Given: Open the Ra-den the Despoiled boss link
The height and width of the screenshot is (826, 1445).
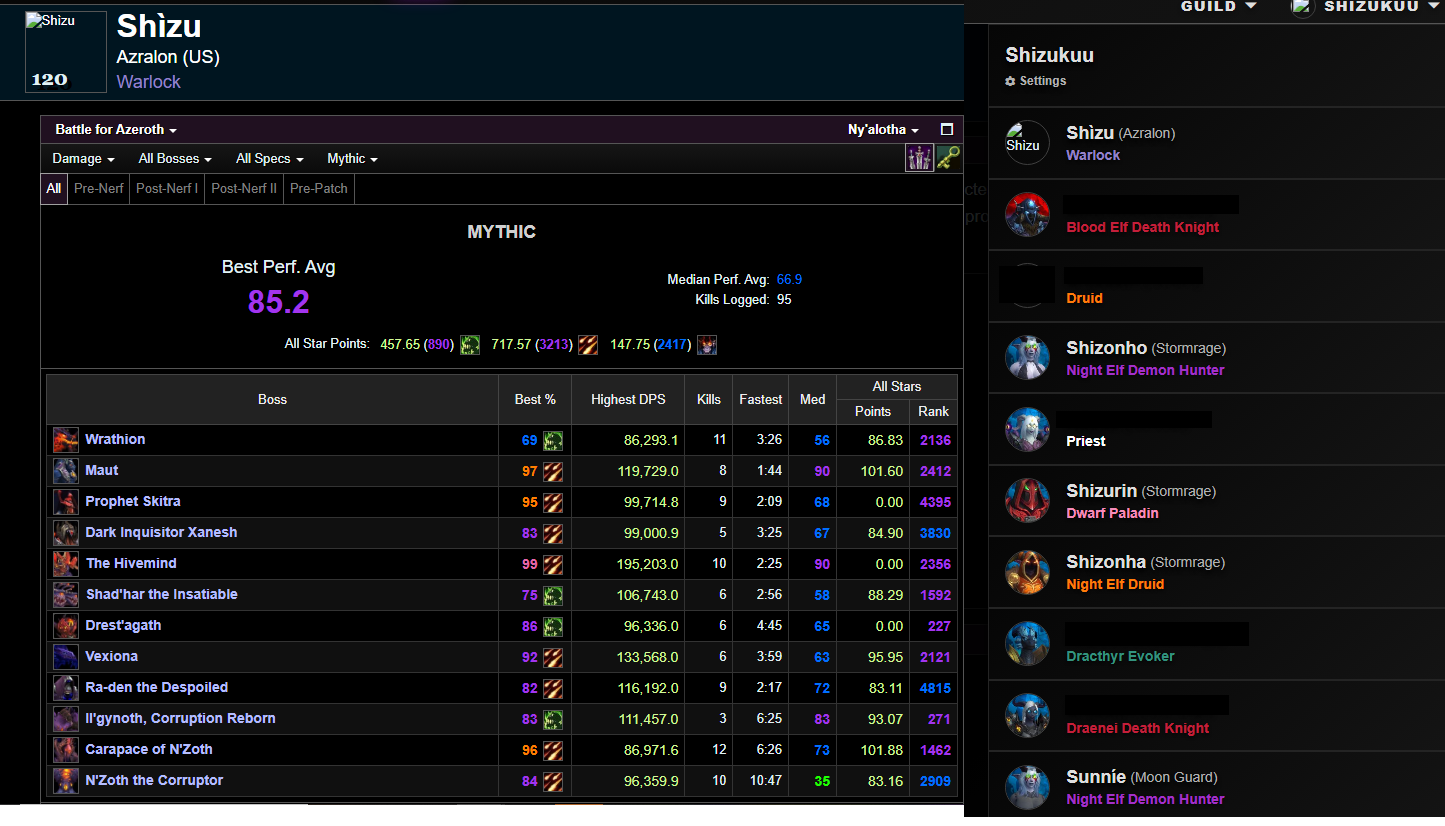Looking at the screenshot, I should tap(157, 688).
